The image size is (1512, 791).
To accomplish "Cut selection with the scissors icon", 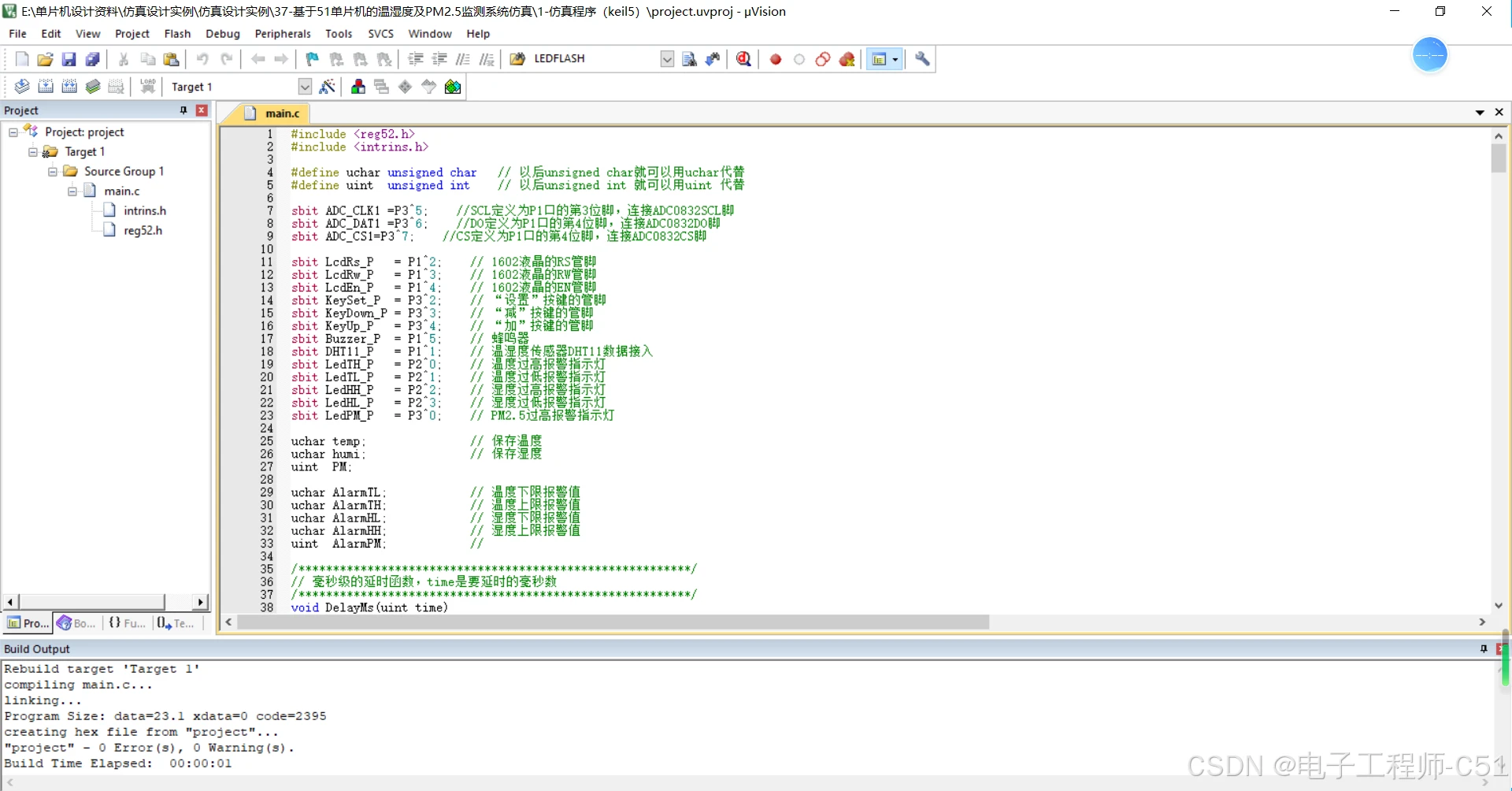I will [124, 59].
